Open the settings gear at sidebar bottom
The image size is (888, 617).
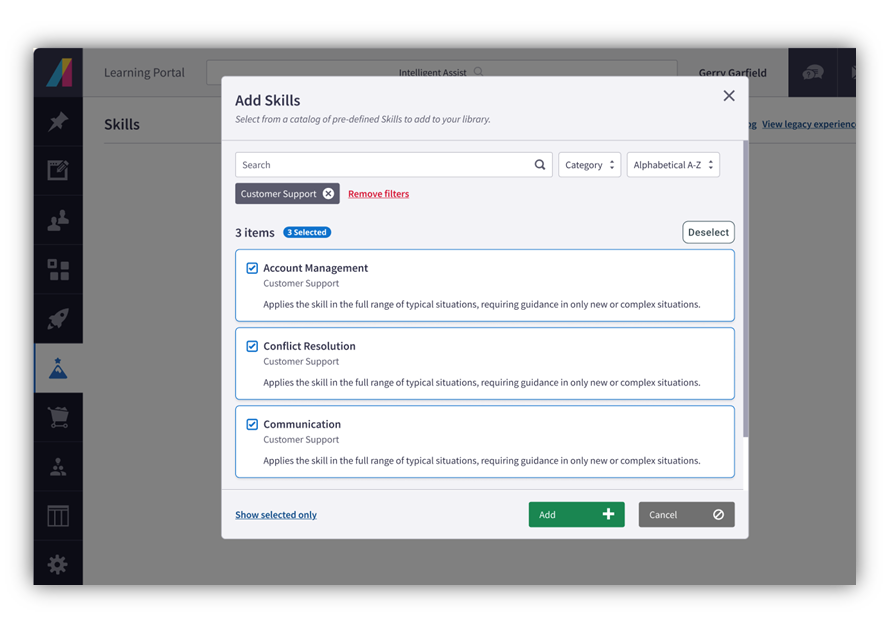point(58,564)
